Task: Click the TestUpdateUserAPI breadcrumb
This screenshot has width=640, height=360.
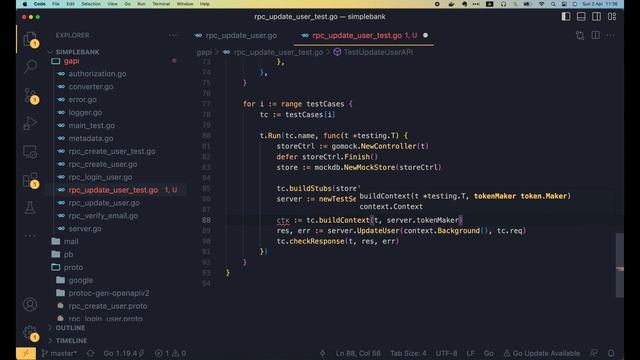Action: (373, 52)
